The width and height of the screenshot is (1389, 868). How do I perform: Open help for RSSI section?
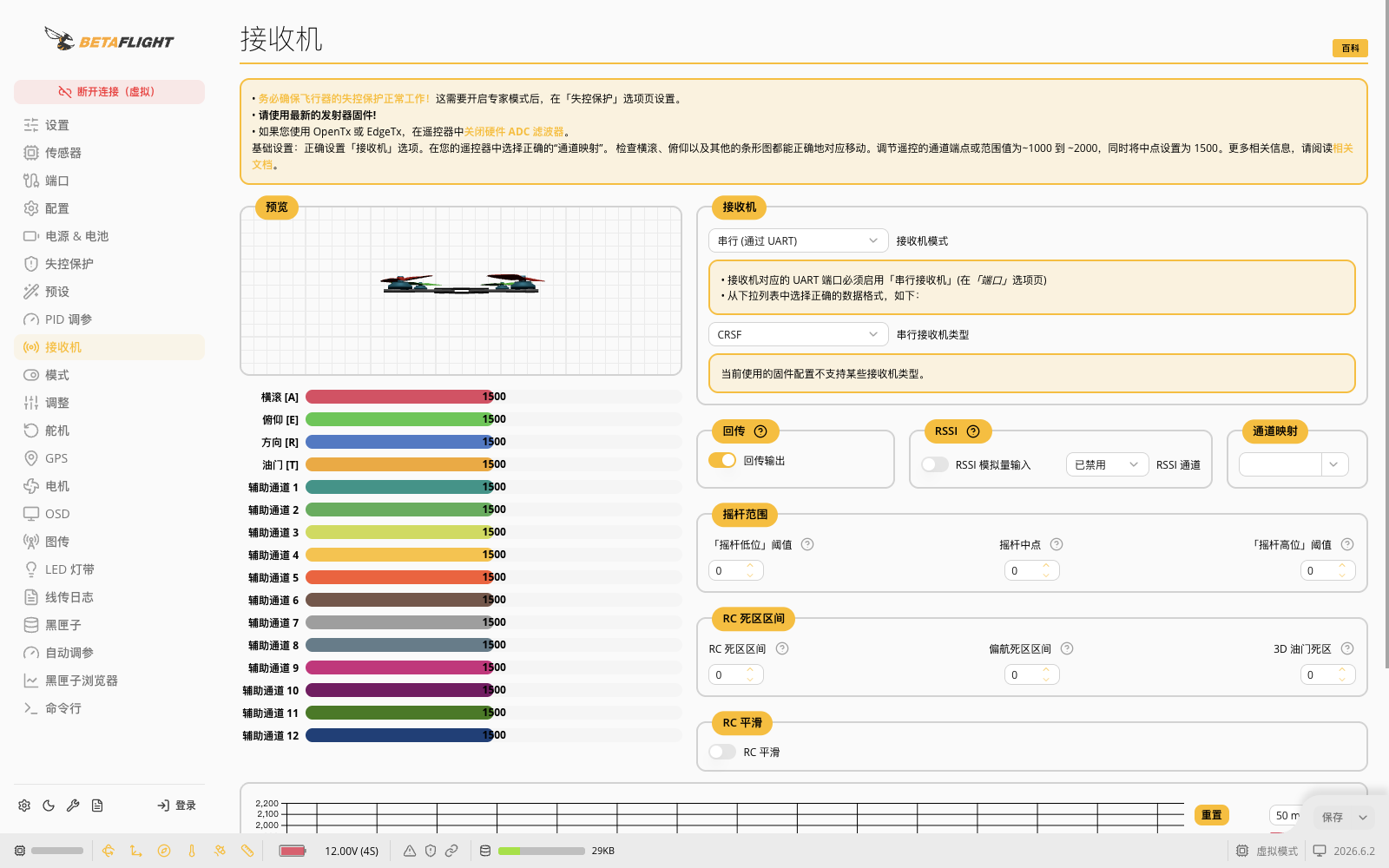(x=973, y=431)
